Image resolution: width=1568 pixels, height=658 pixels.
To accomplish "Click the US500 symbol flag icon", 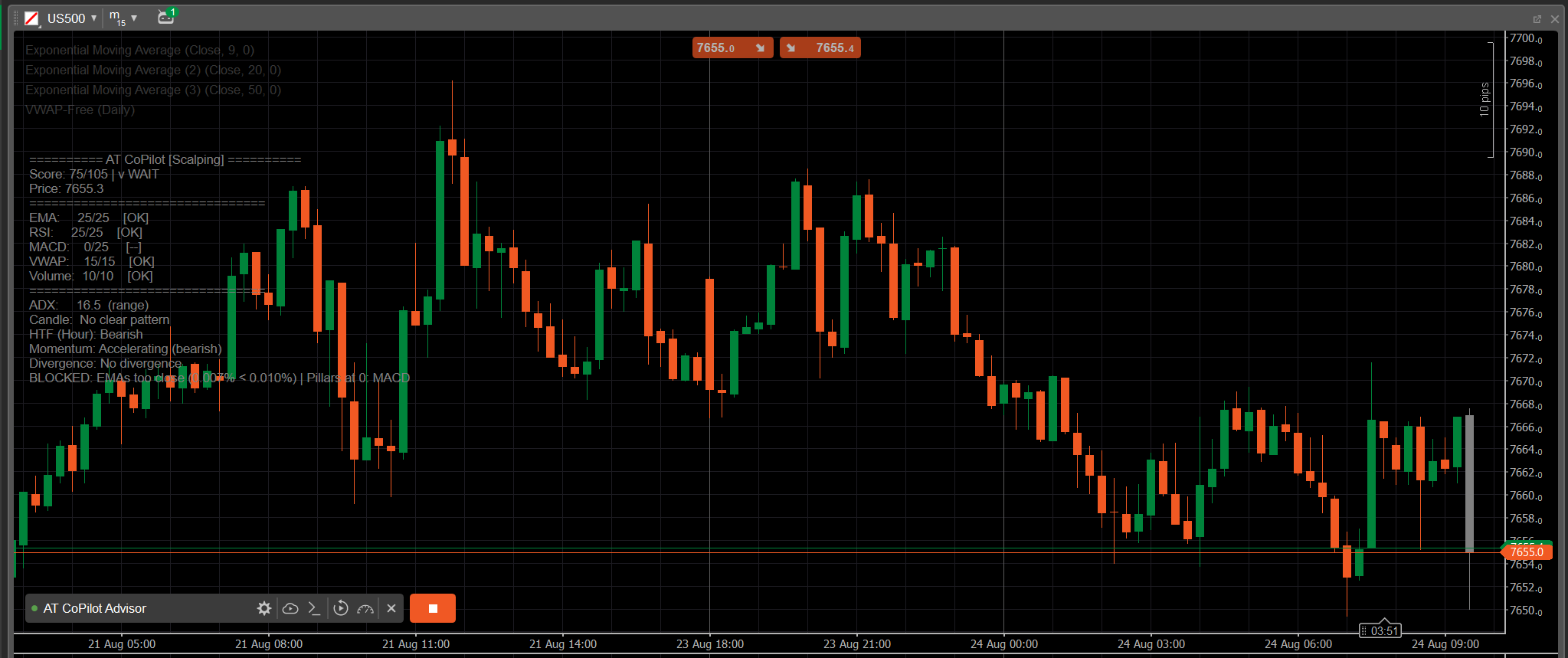I will (32, 18).
